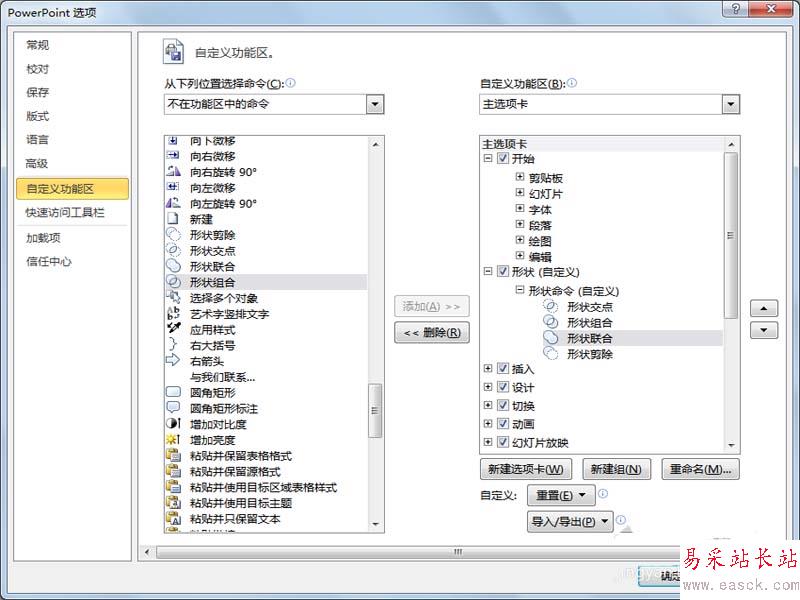Select the 增加亮度 command icon

coord(173,439)
